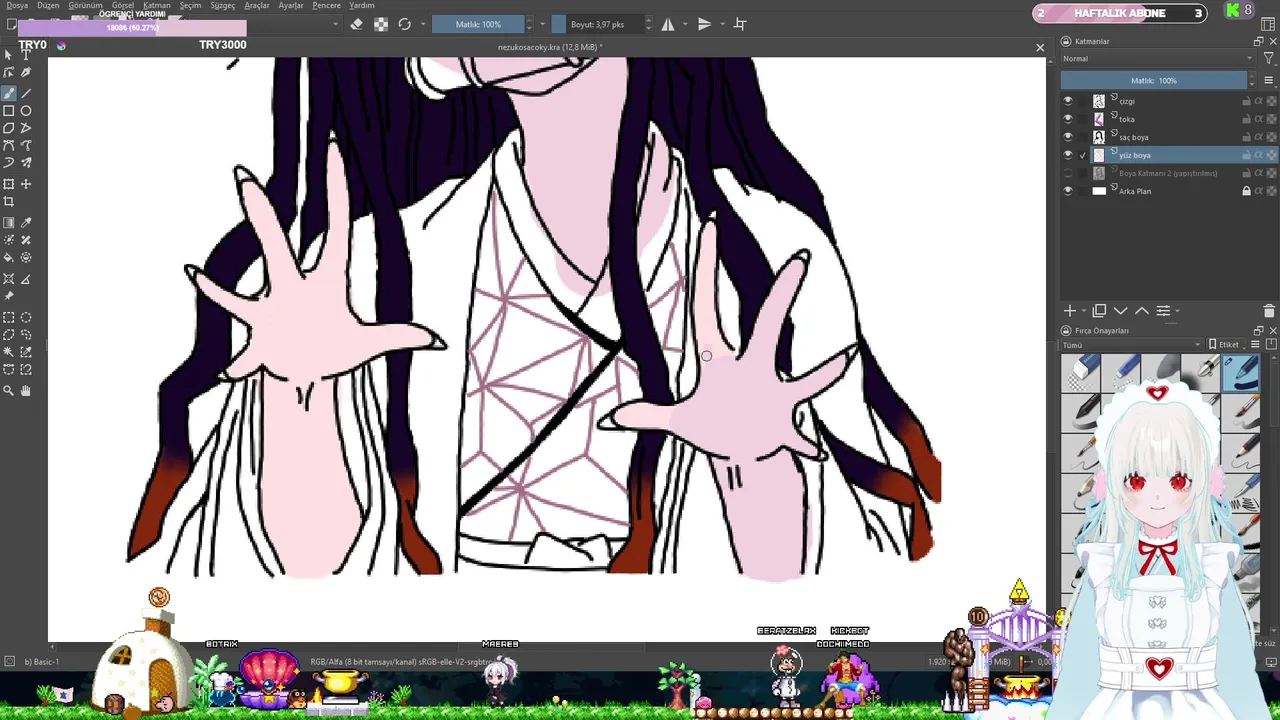Open brush preset tag Tümü dropdown

(x=1131, y=345)
